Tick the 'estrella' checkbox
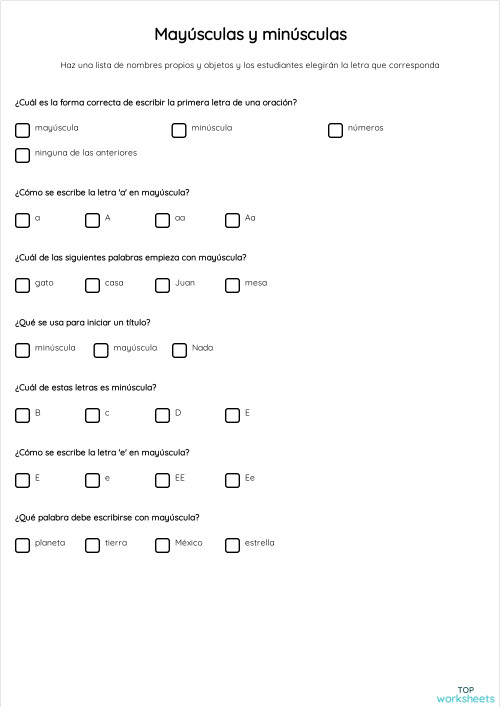The height and width of the screenshot is (707, 500). coord(232,545)
